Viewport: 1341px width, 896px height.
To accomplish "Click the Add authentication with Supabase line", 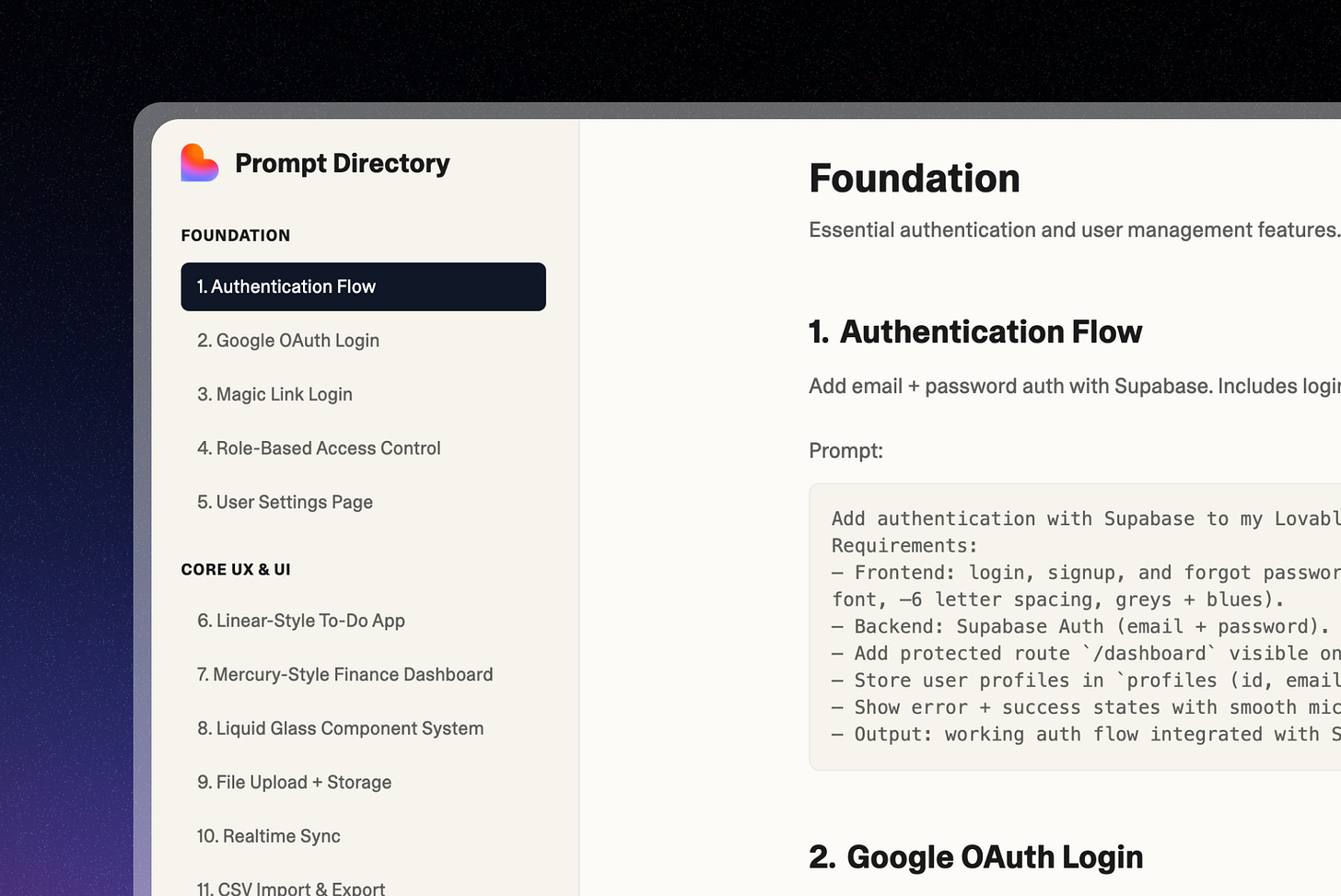I will [x=1086, y=519].
